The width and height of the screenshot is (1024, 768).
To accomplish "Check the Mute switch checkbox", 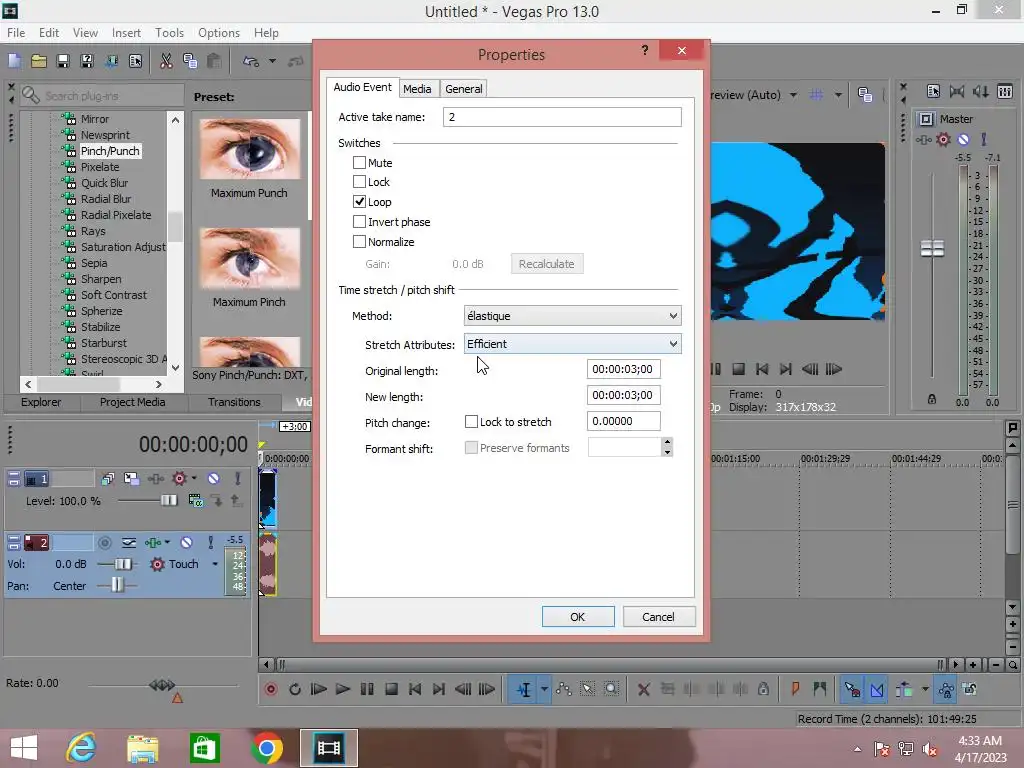I will tap(359, 163).
